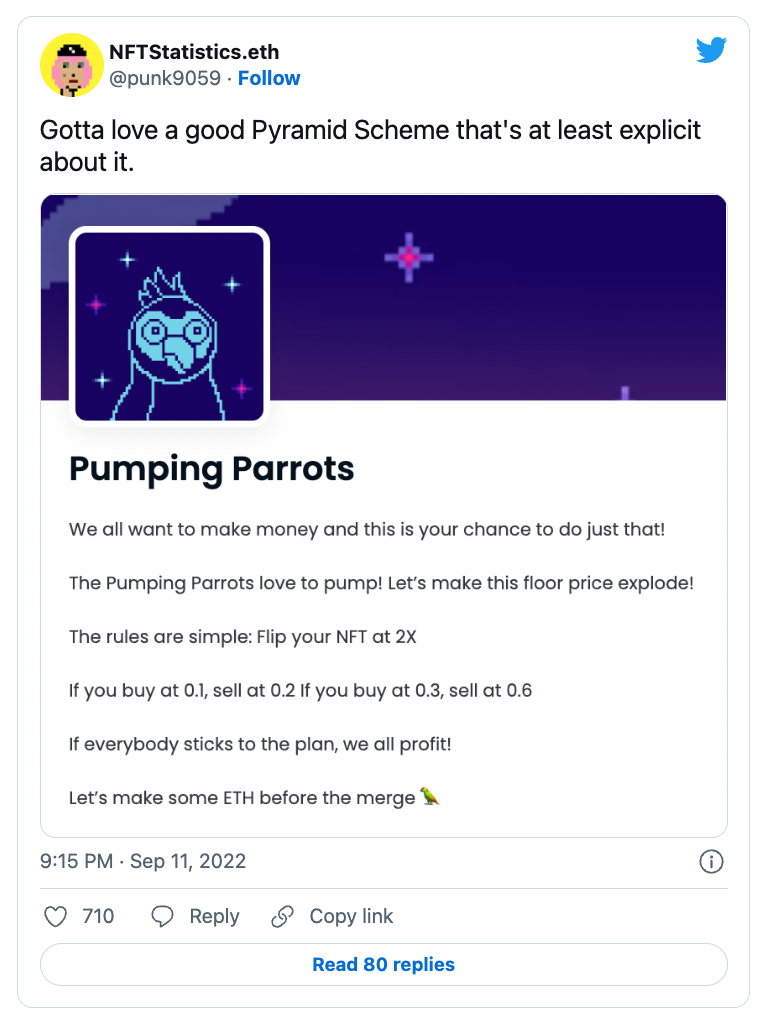Click the 710 likes count
The width and height of the screenshot is (774, 1028).
pos(98,916)
